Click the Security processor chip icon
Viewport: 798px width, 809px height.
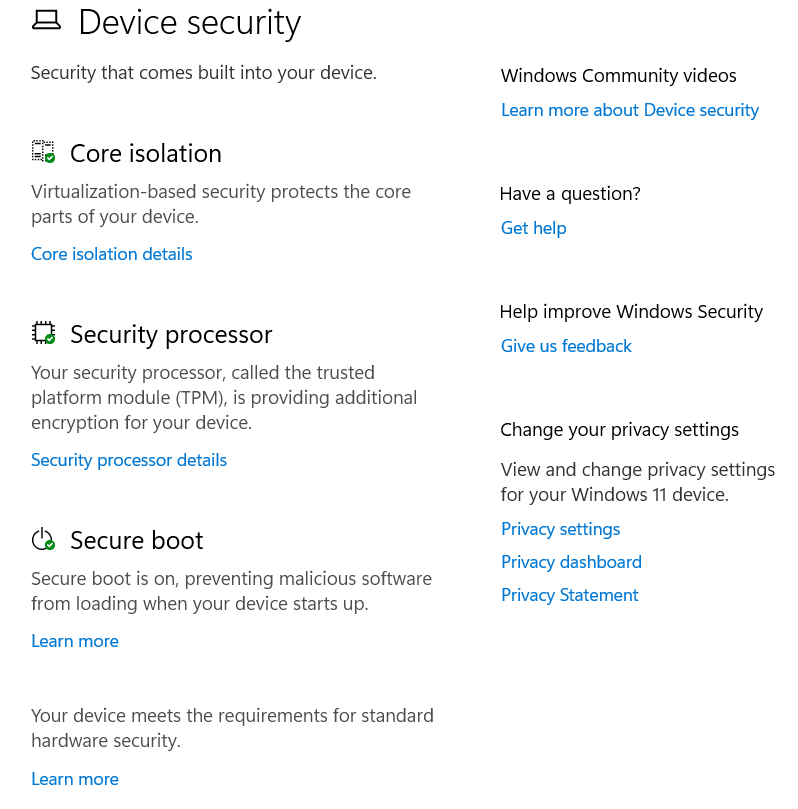(43, 333)
